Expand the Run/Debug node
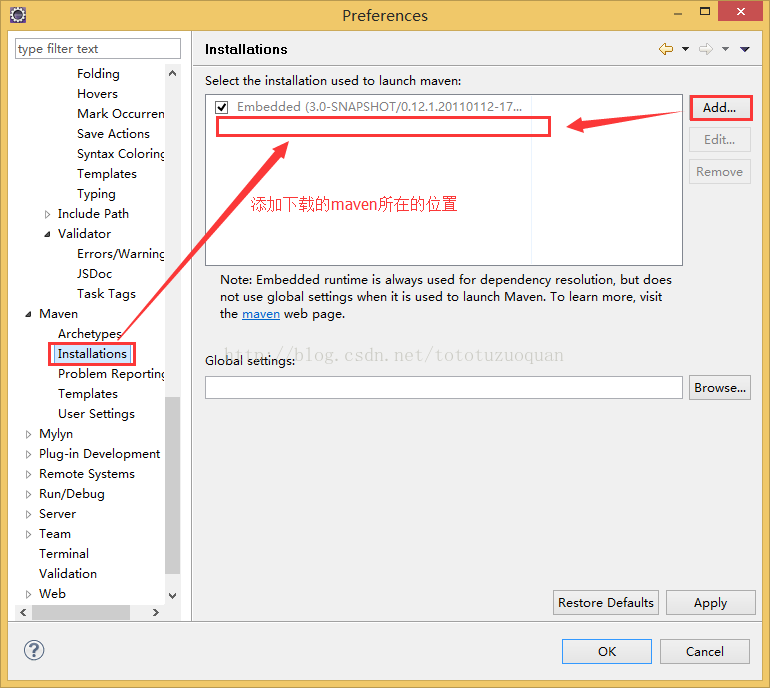770x688 pixels. [28, 495]
